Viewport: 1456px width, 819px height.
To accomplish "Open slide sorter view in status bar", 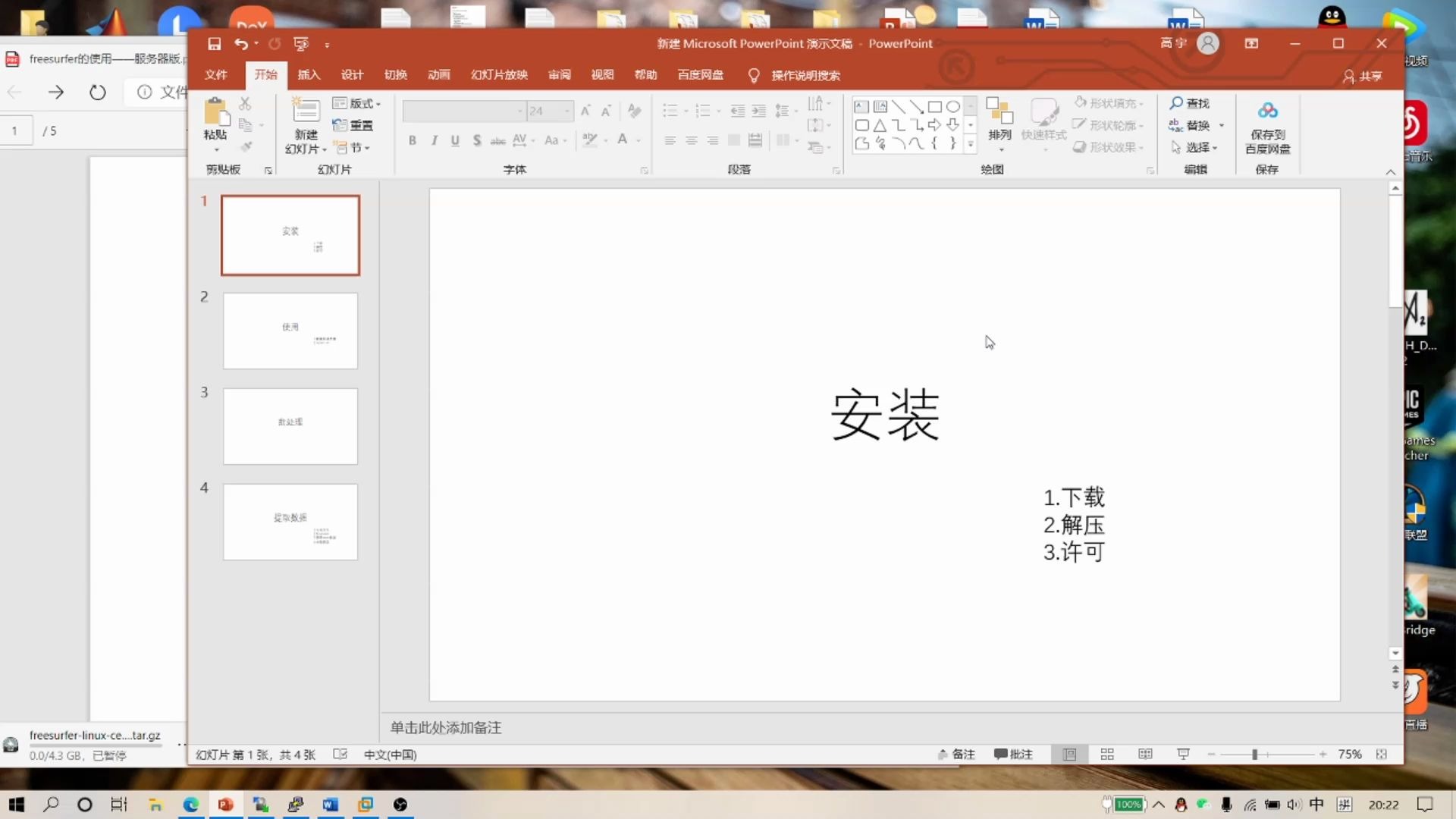I will [1107, 755].
